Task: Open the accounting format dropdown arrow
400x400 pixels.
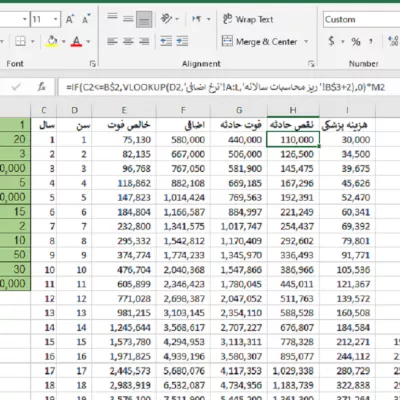Action: 342,42
